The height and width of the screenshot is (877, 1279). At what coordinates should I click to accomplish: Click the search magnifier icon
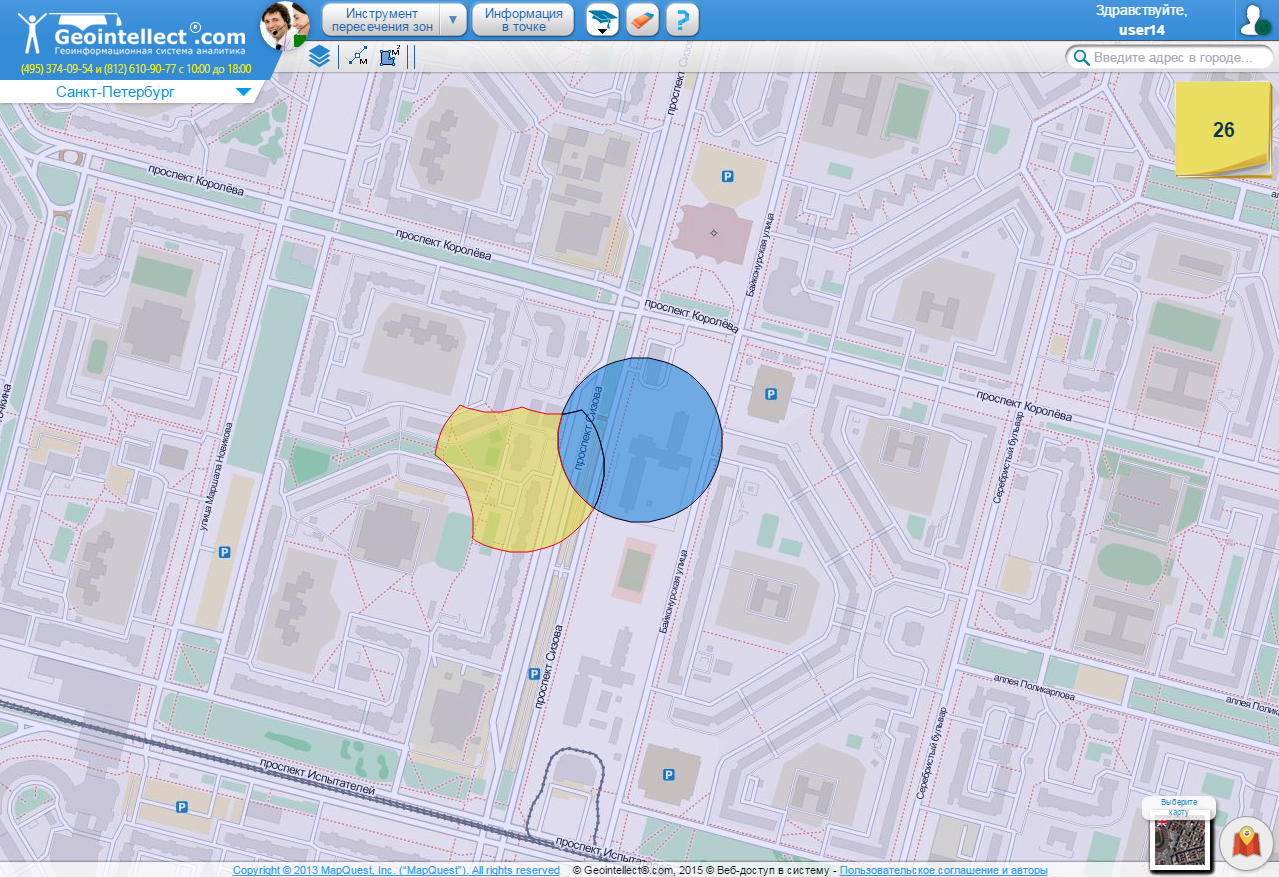point(1081,57)
